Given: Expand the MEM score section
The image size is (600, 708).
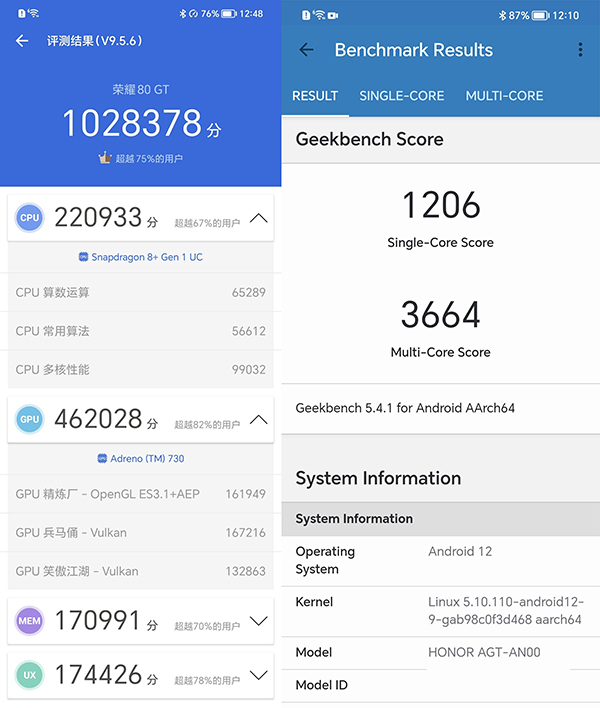Looking at the screenshot, I should pyautogui.click(x=258, y=622).
